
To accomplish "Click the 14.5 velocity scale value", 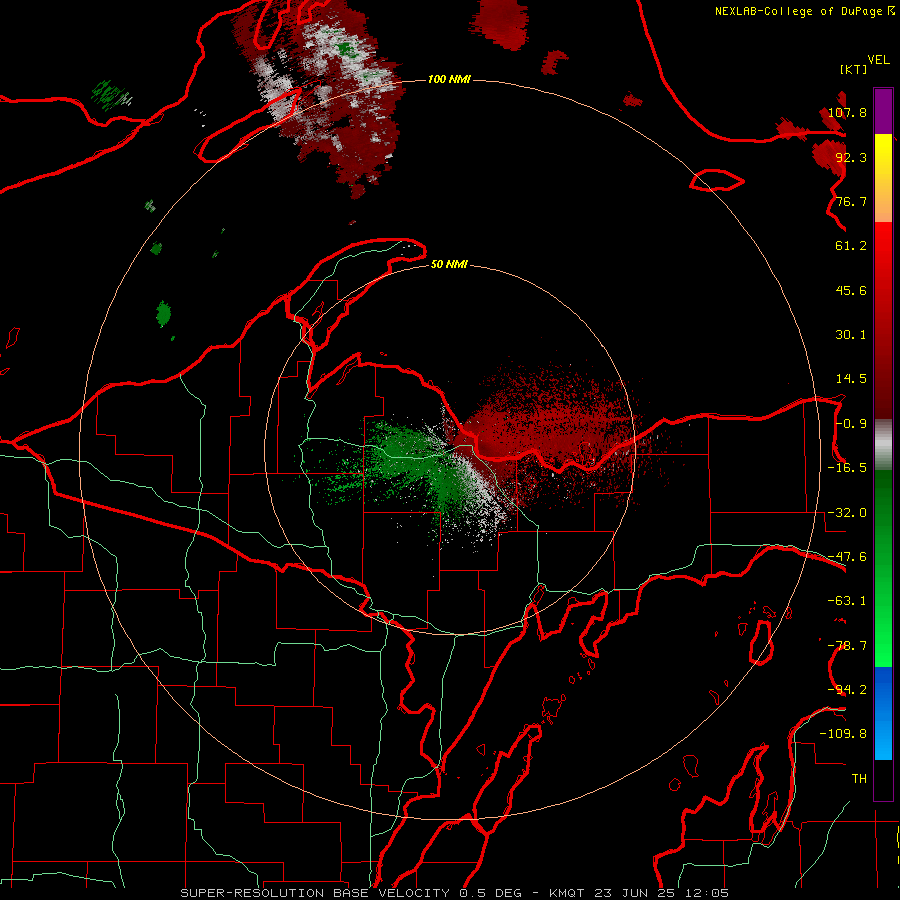I will [851, 379].
